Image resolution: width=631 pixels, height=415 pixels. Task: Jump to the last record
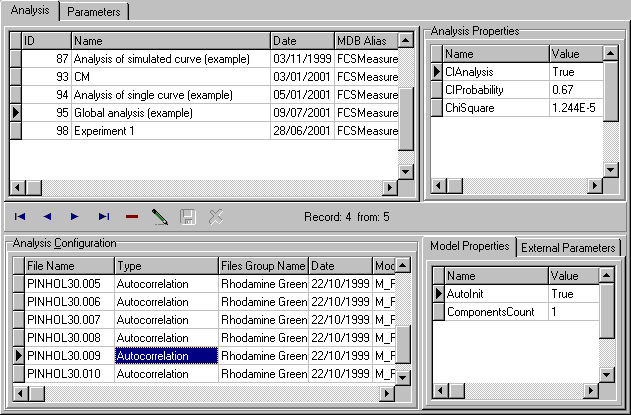click(x=103, y=216)
